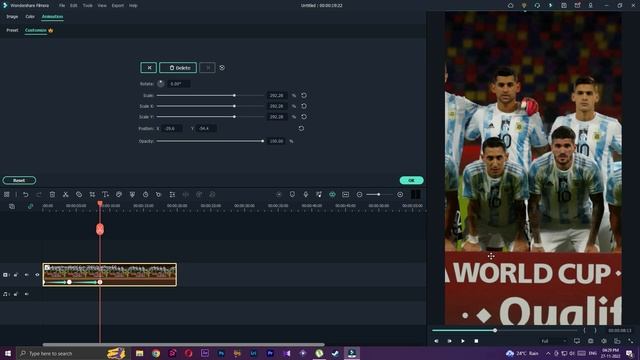Image resolution: width=640 pixels, height=360 pixels.
Task: Click the Stop button under preview
Action: point(476,341)
